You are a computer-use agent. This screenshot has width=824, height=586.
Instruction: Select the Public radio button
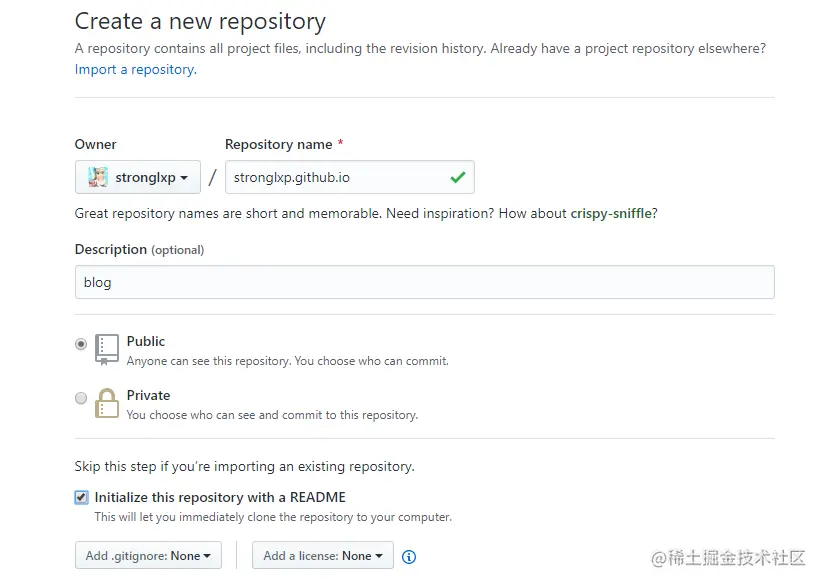[81, 344]
